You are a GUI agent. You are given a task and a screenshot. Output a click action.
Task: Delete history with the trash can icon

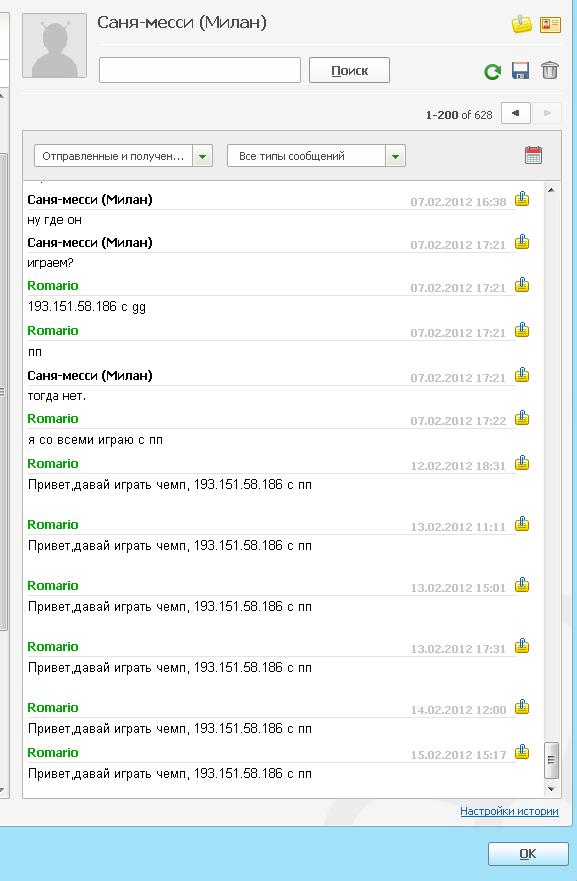[x=549, y=71]
